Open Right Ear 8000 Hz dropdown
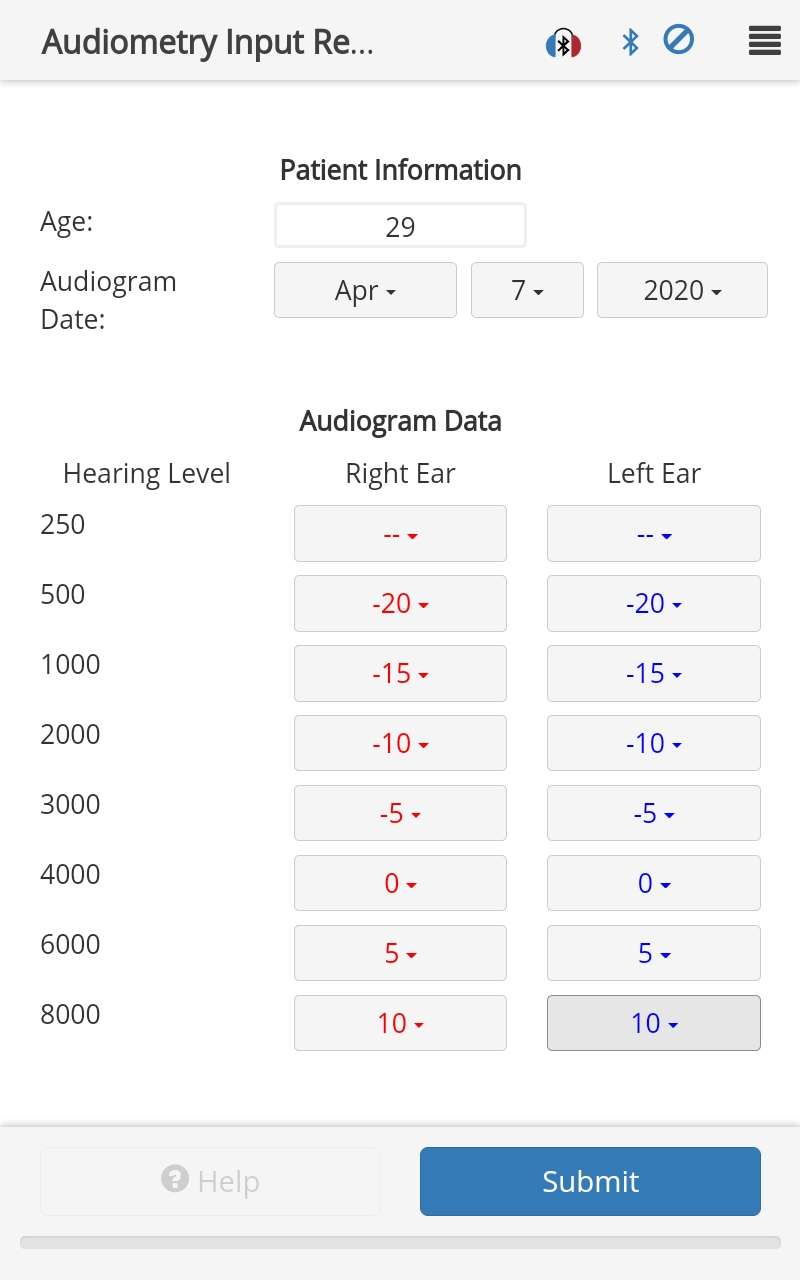 click(400, 1024)
